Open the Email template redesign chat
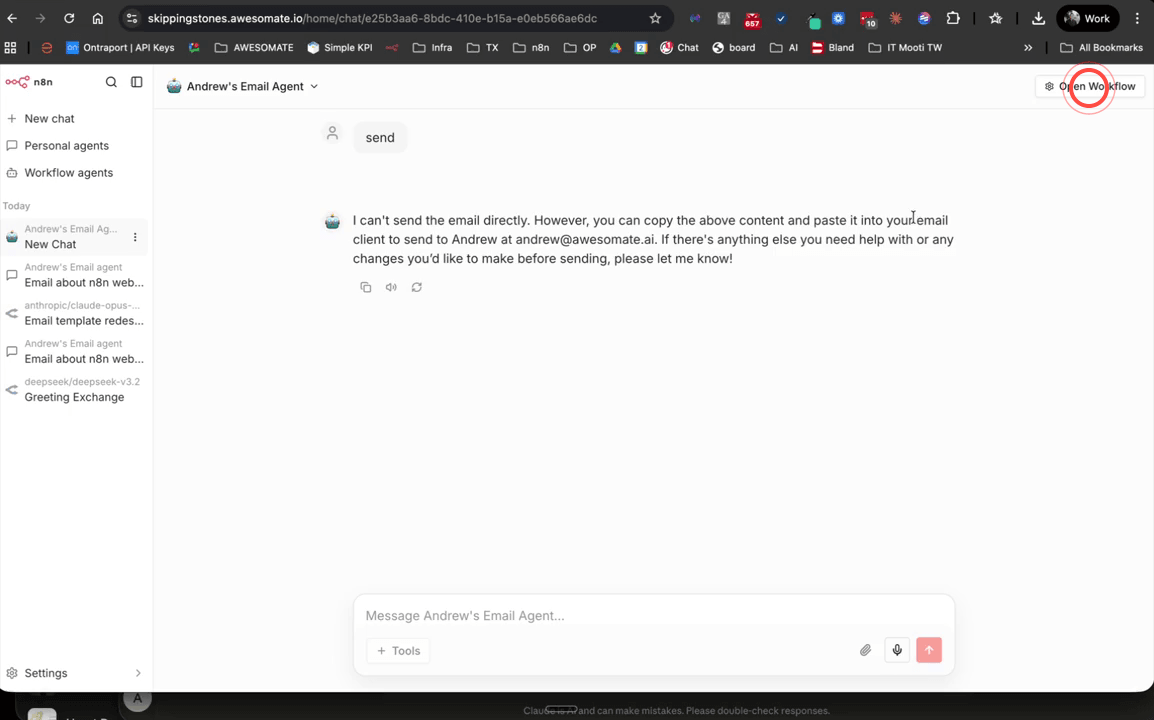 tap(84, 321)
